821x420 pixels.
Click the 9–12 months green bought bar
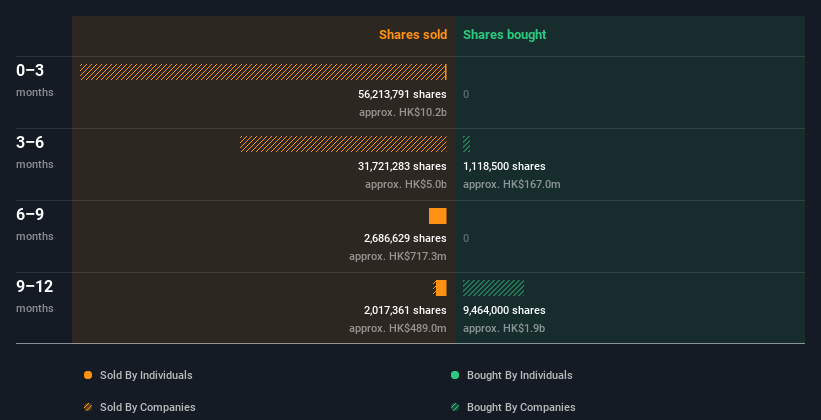(493, 288)
